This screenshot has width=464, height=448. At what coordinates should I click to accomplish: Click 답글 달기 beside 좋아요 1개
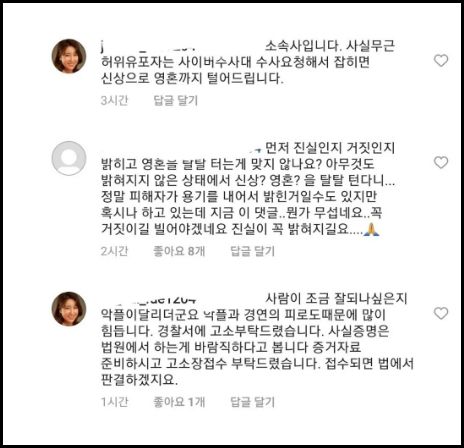point(253,402)
